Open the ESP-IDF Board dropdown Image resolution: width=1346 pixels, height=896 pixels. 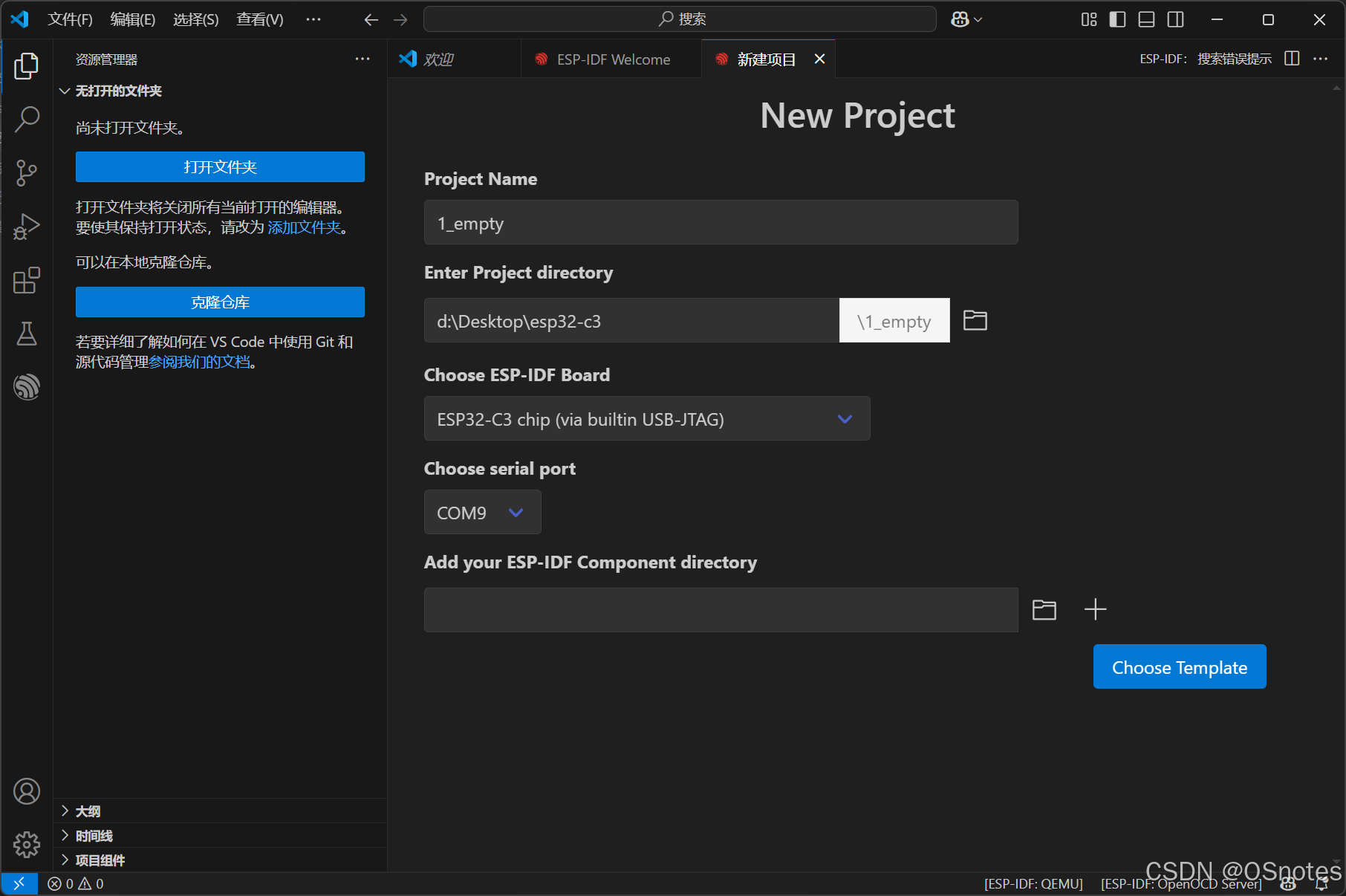[x=646, y=419]
